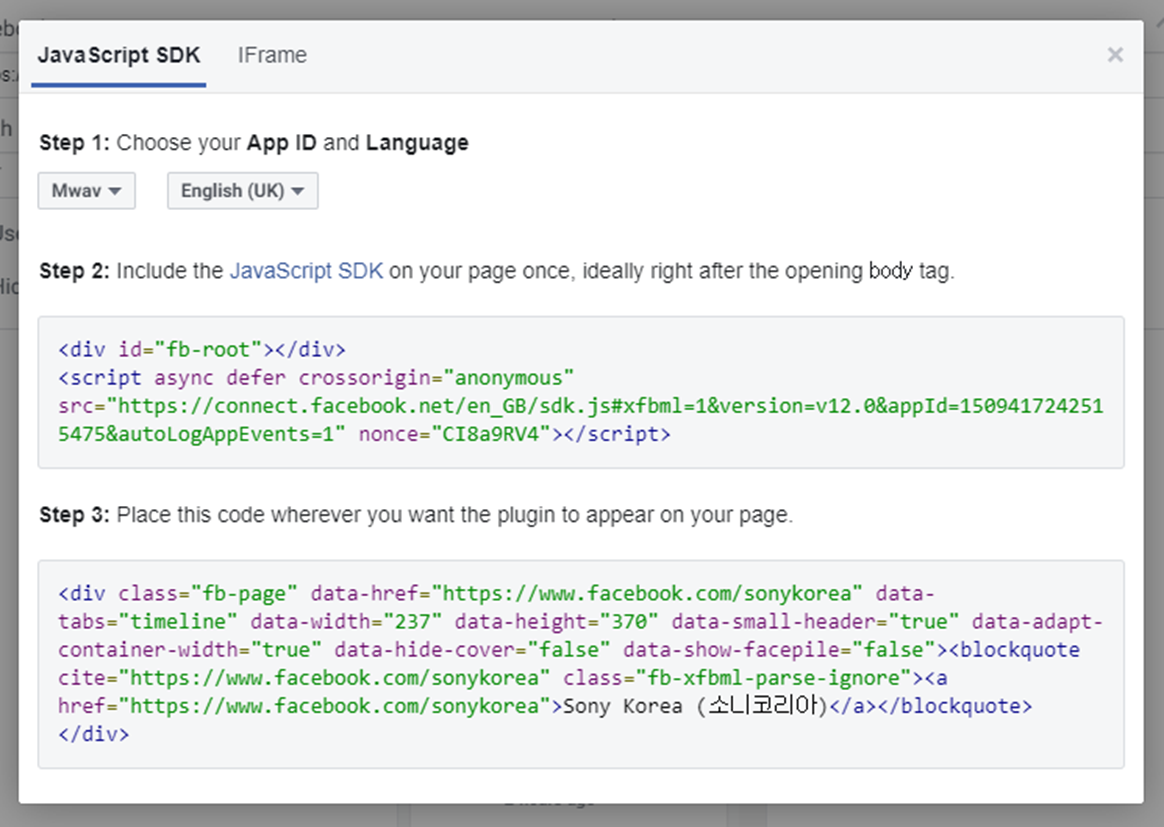Click the 'Step 1:' heading text
Image resolution: width=1164 pixels, height=827 pixels.
click(x=74, y=143)
